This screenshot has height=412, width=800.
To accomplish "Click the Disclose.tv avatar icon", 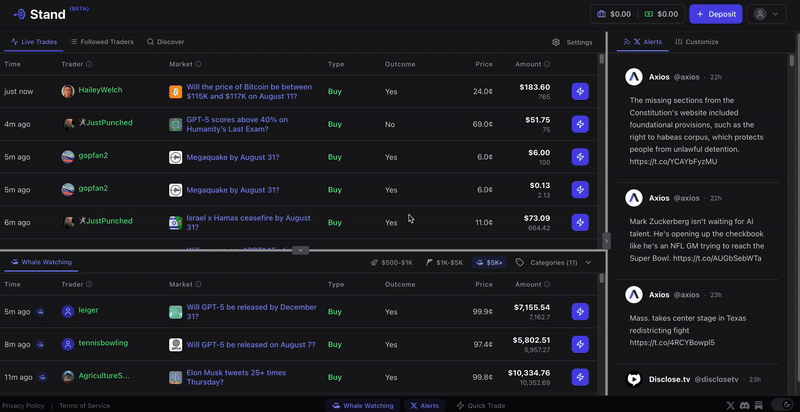I will pos(634,379).
